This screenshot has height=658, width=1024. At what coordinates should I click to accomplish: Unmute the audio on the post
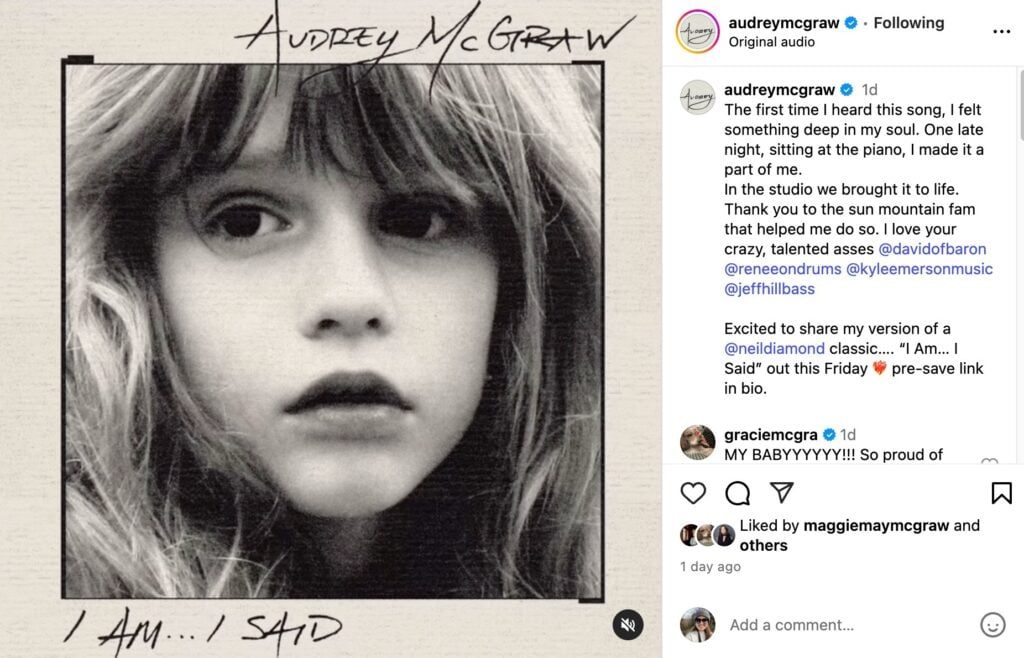(628, 625)
